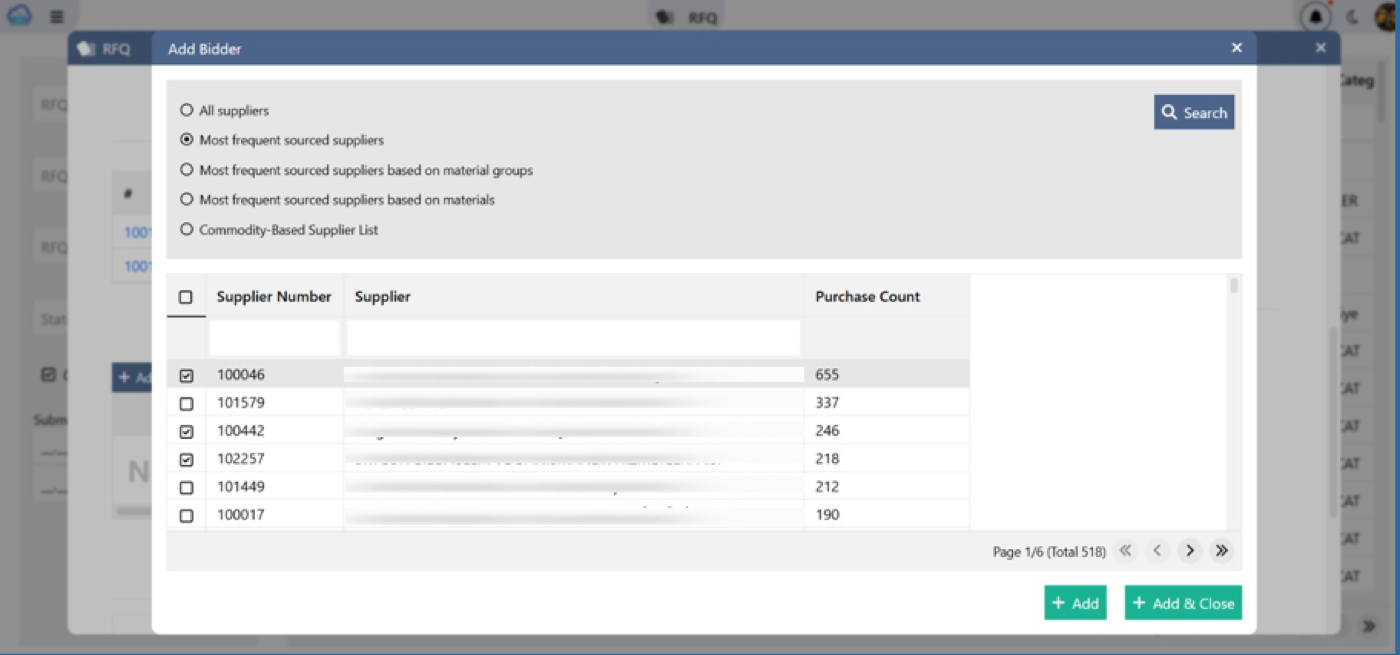Select Most frequent sourced suppliers
Viewport: 1400px width, 655px height.
(x=282, y=140)
